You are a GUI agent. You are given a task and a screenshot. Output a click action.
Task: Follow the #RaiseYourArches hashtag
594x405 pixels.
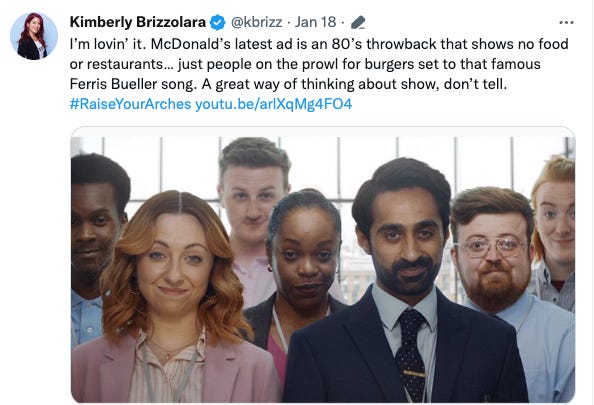[130, 104]
